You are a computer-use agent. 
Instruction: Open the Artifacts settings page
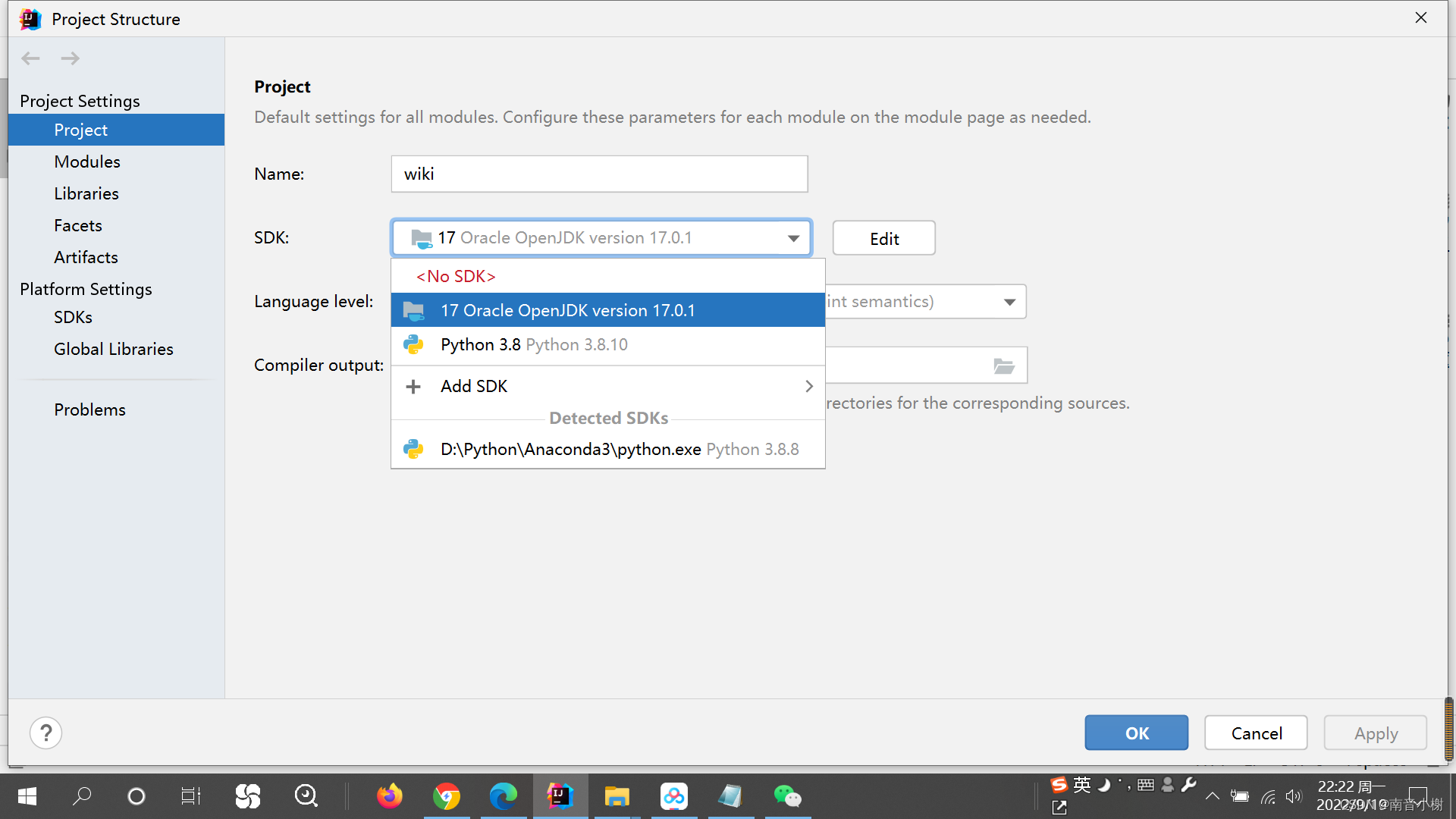[86, 257]
